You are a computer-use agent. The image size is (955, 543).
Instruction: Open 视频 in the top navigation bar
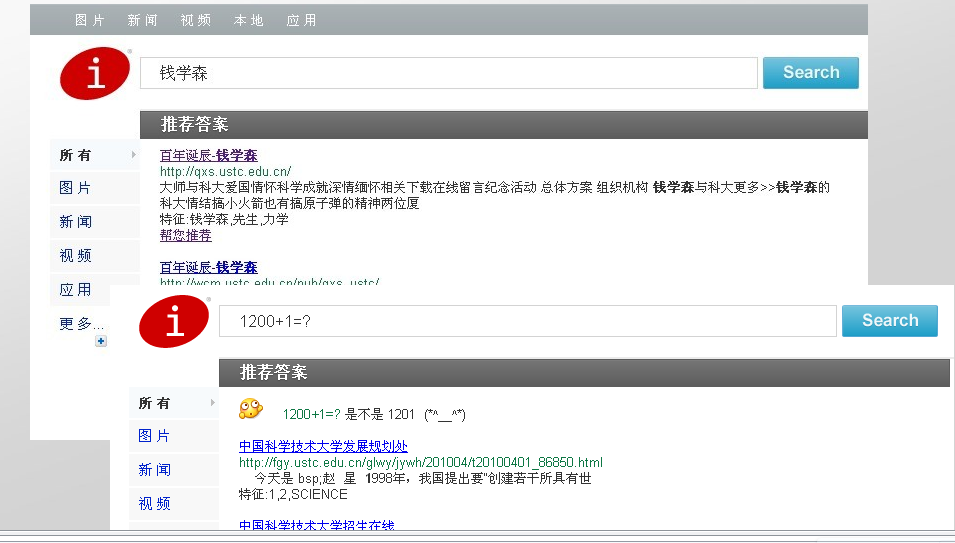click(x=196, y=20)
